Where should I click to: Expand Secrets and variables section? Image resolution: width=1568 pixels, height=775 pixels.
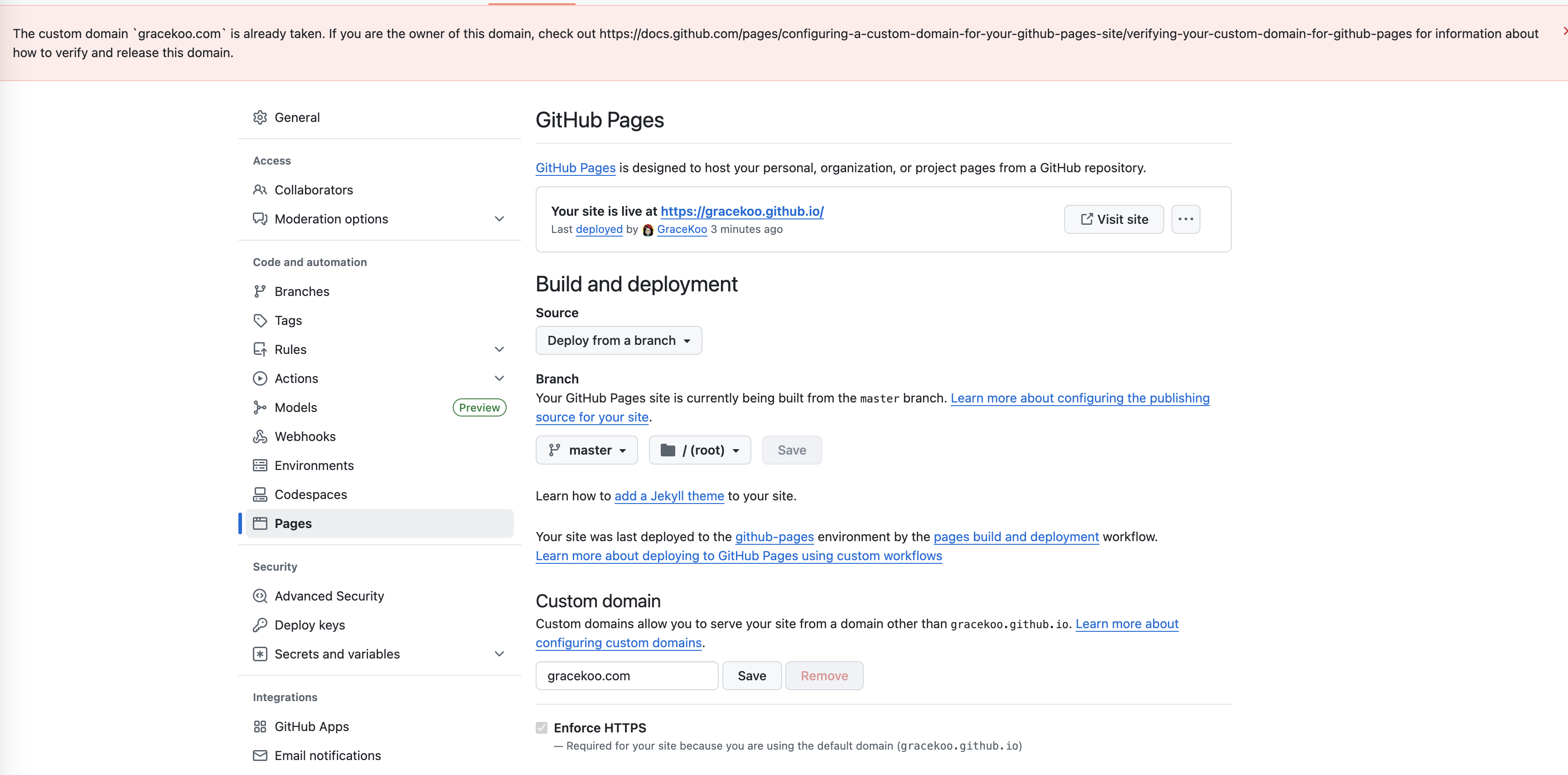tap(499, 654)
